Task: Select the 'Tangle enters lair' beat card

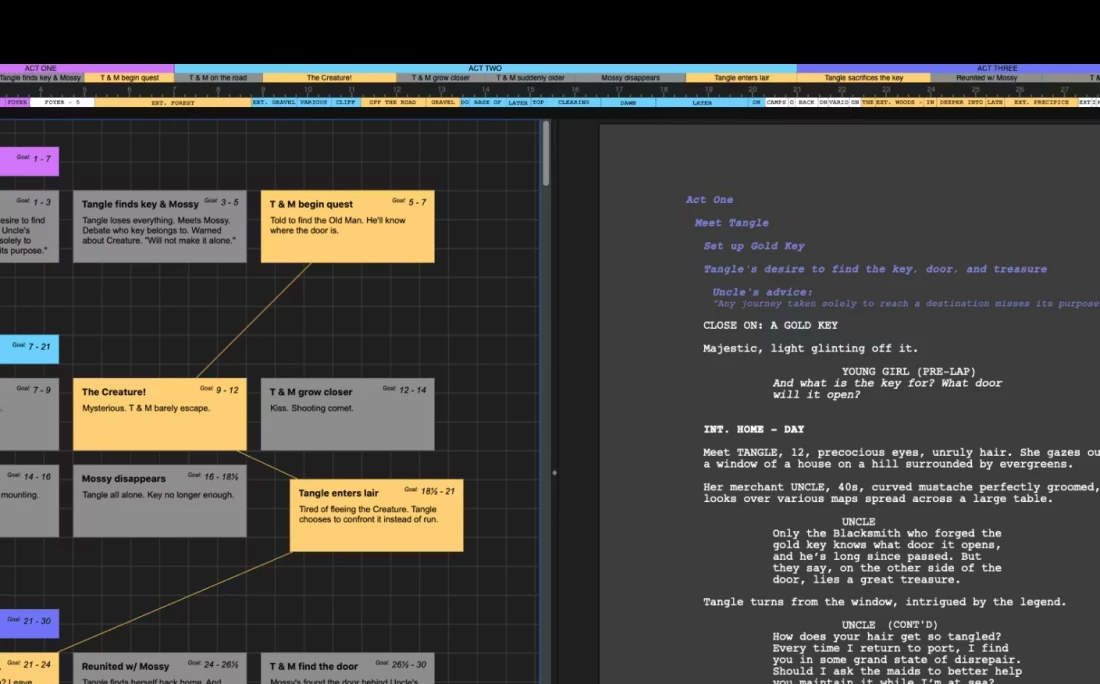Action: tap(376, 515)
